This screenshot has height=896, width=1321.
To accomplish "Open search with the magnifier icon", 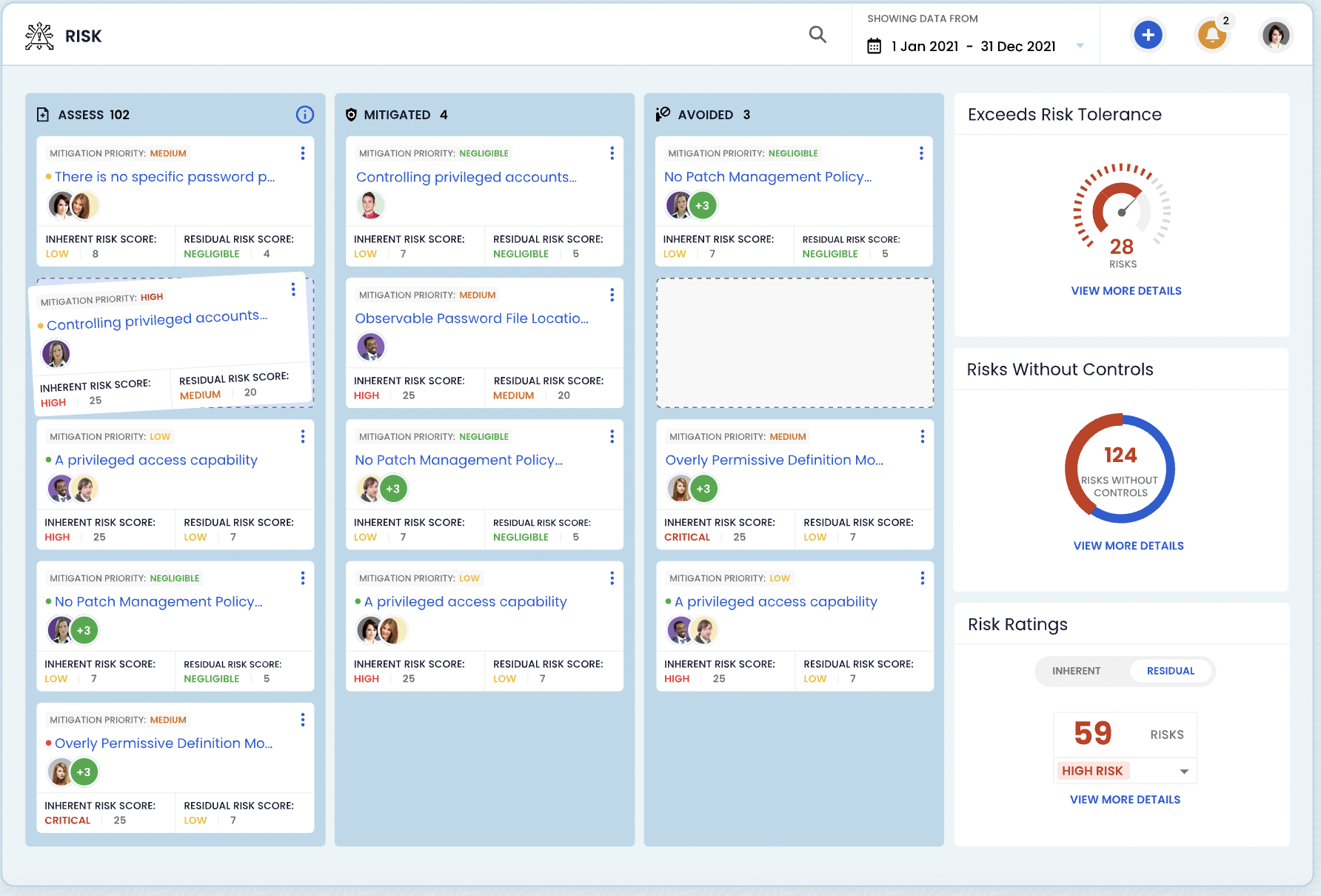I will click(x=817, y=34).
